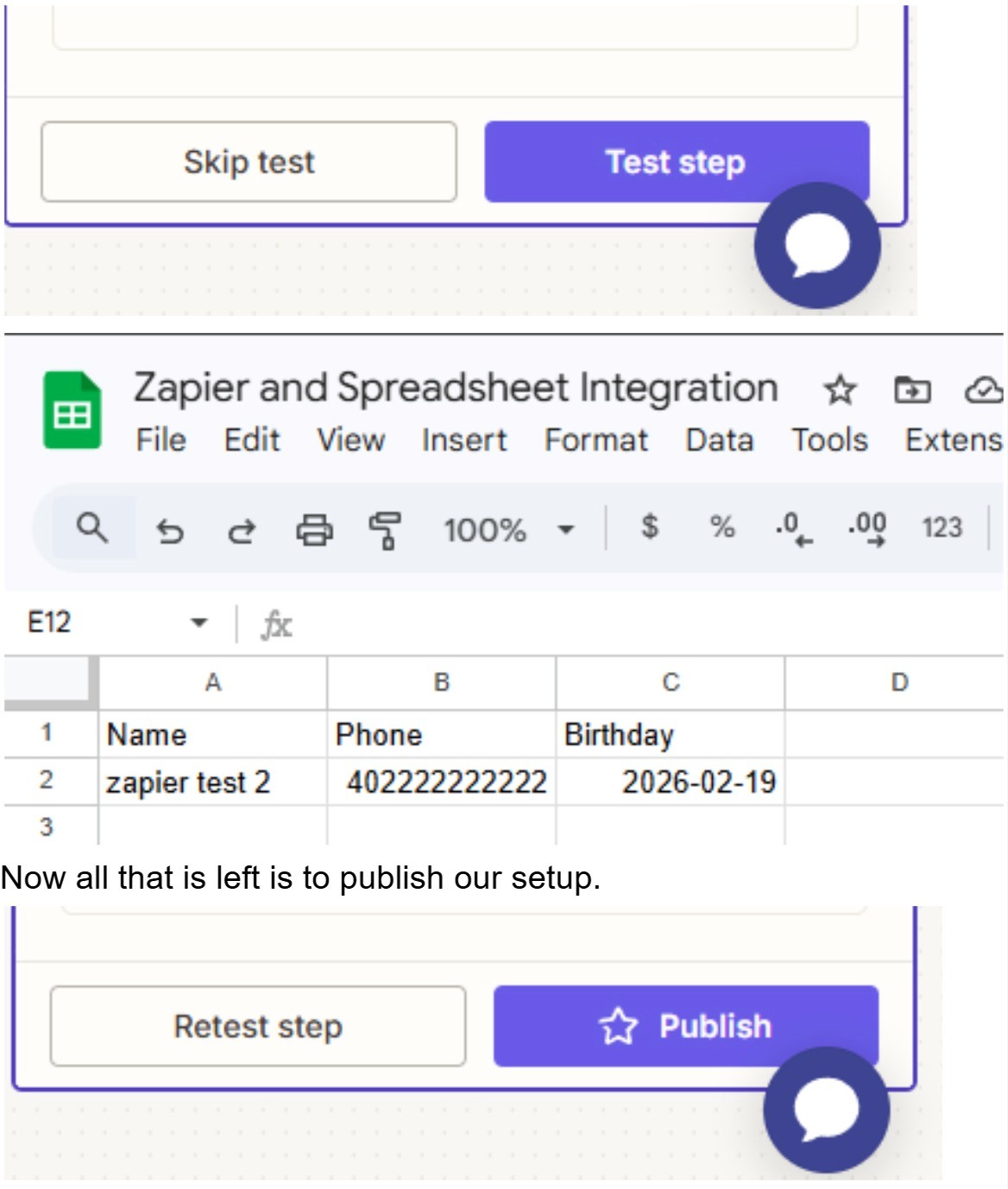Select row 1 header
This screenshot has width=1008, height=1189.
coord(50,734)
